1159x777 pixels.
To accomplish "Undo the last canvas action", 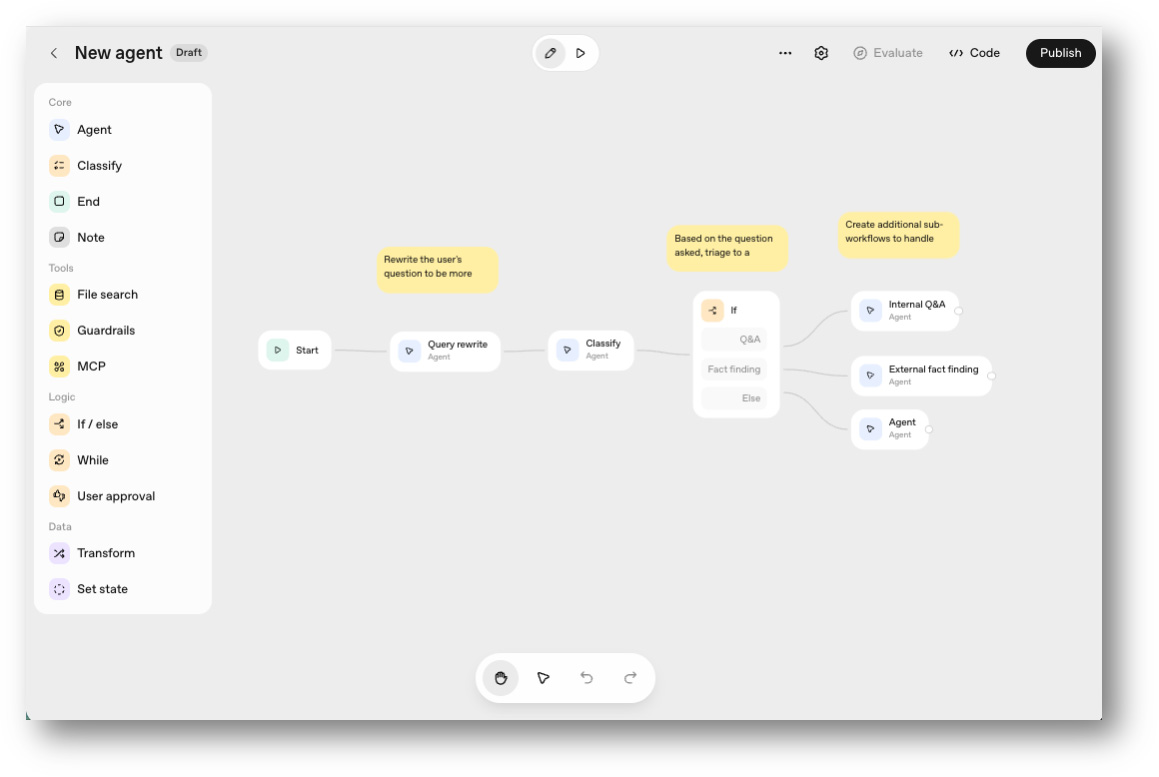I will point(587,678).
